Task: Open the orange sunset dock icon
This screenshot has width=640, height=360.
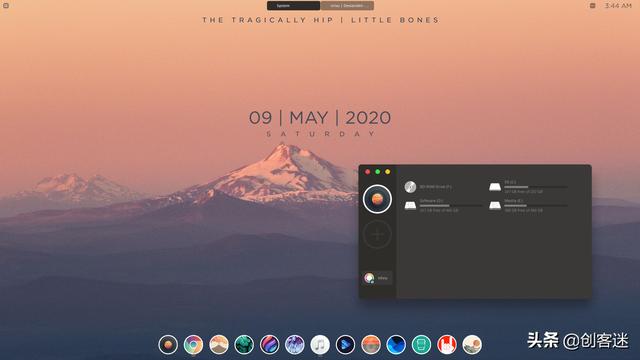Action: click(371, 344)
